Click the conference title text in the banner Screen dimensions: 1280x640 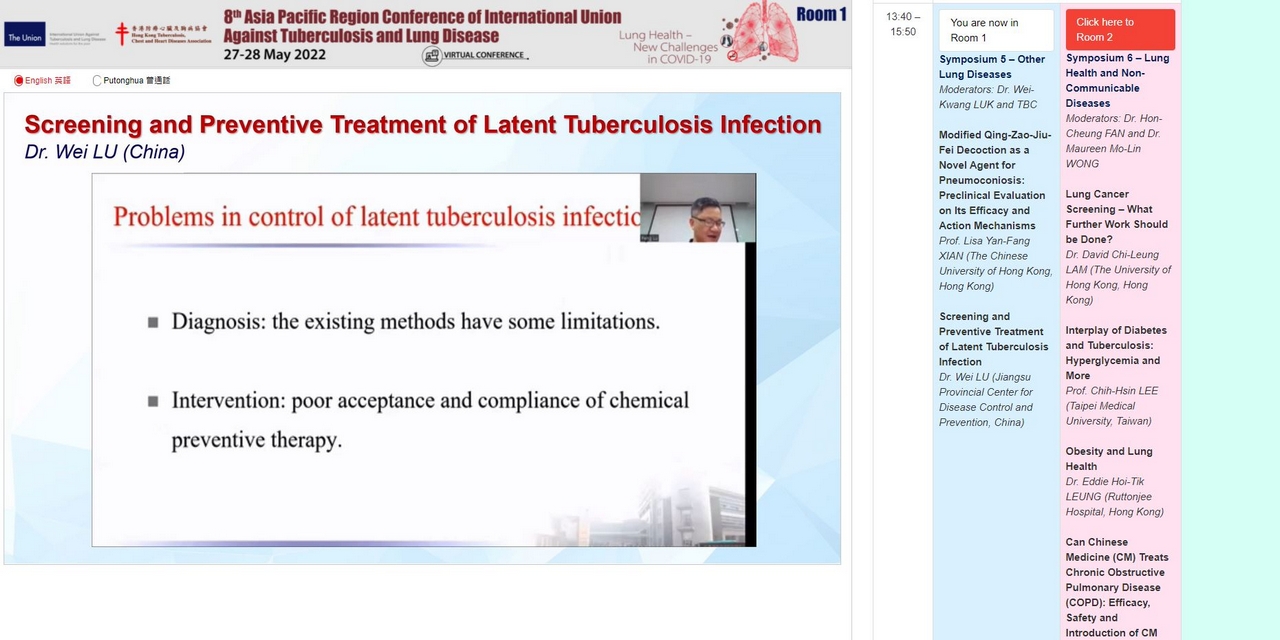pos(422,26)
